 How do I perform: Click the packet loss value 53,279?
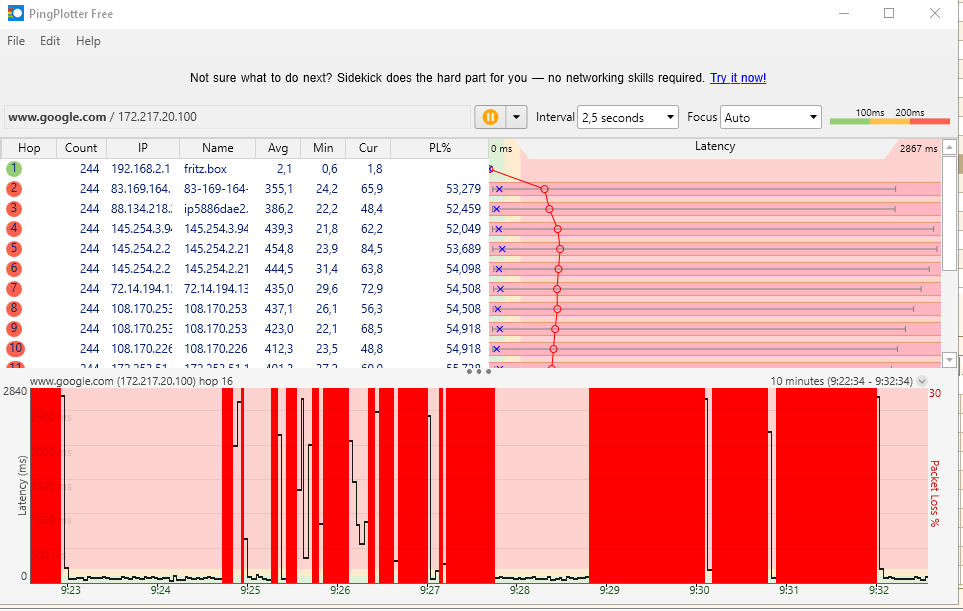pos(463,189)
